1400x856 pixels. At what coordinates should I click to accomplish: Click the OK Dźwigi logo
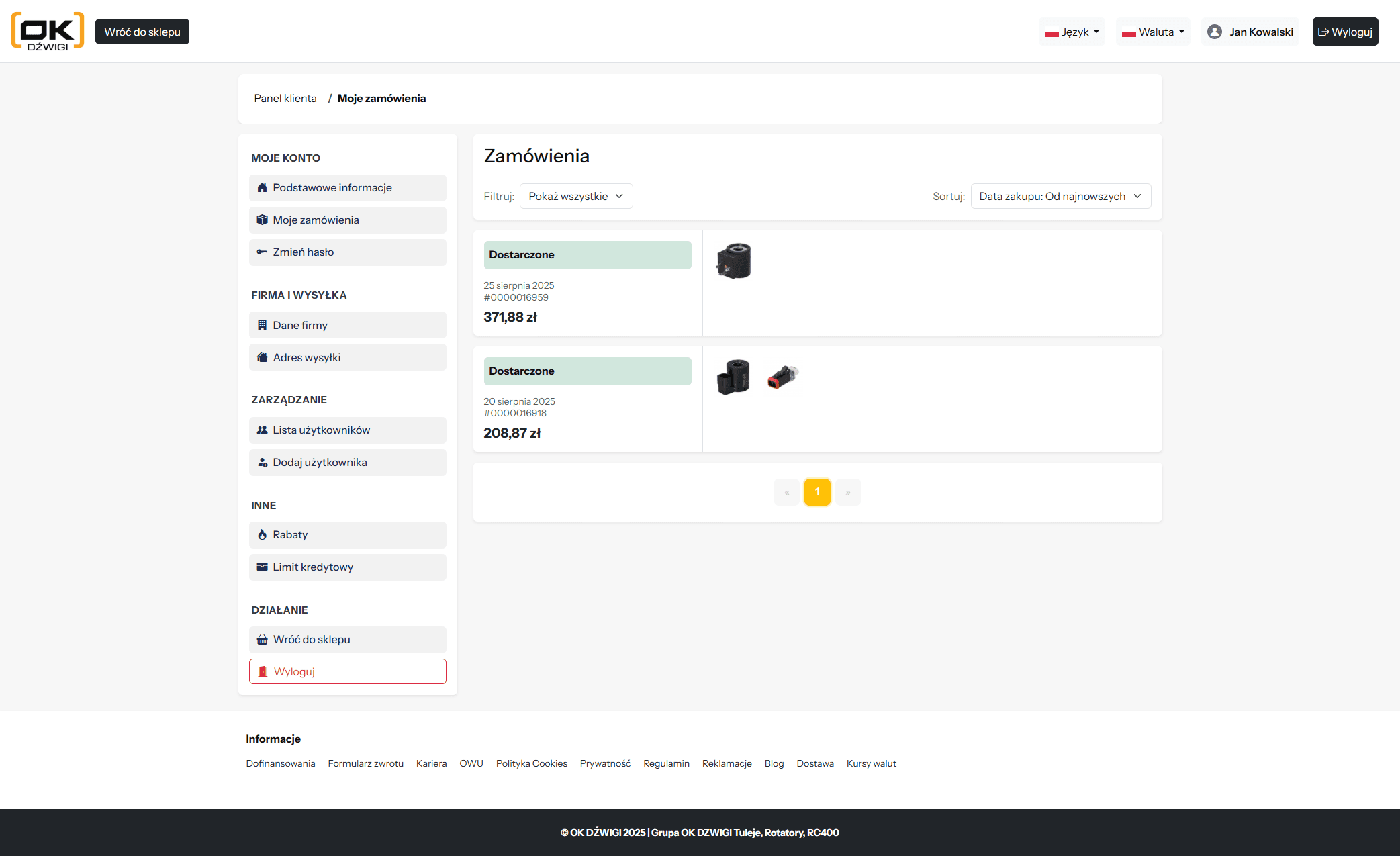(x=46, y=32)
